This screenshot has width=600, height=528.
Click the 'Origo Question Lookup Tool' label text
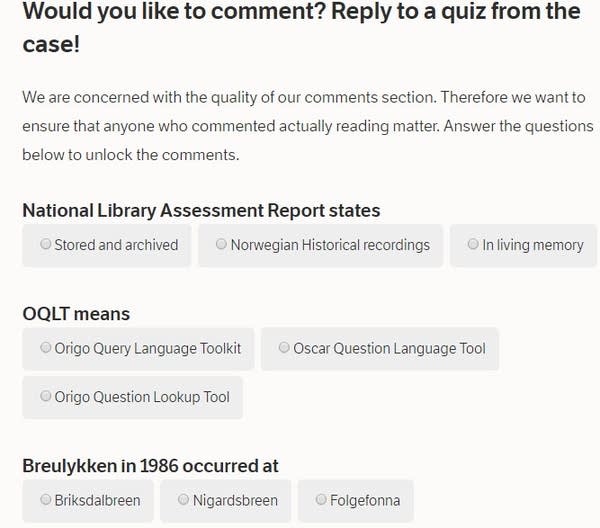pyautogui.click(x=142, y=396)
